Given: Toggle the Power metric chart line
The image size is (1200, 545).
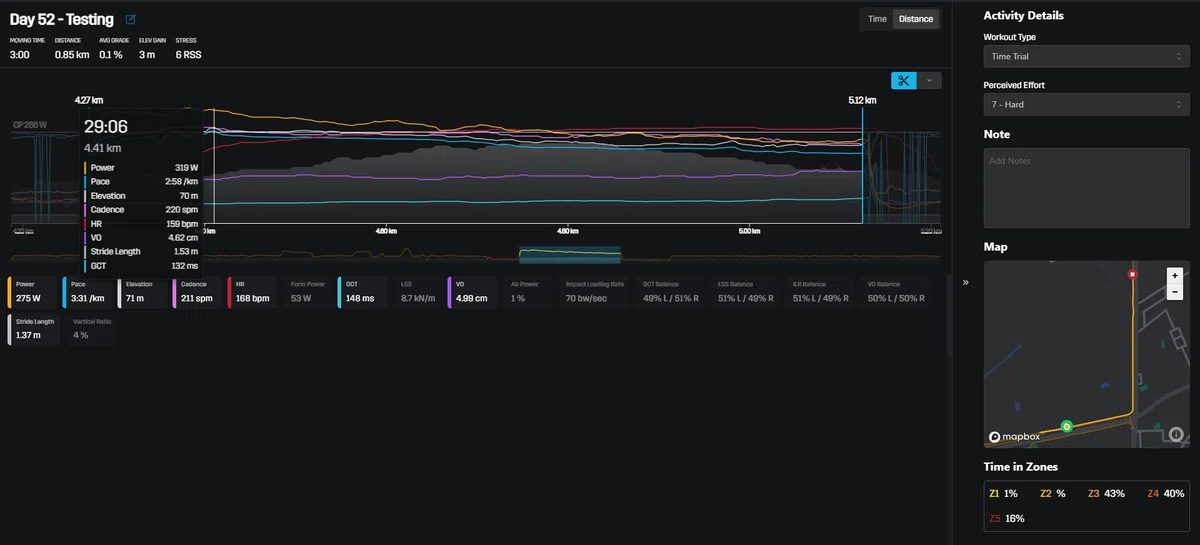Looking at the screenshot, I should 33,292.
